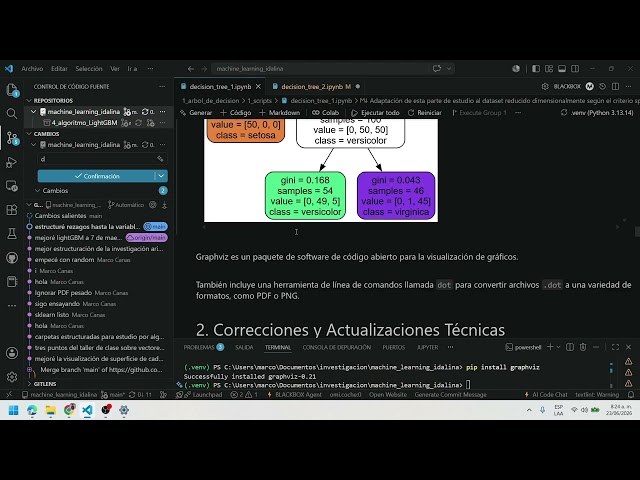Switch to decision_tree_2.ipynb tab
This screenshot has width=640, height=480.
312,87
